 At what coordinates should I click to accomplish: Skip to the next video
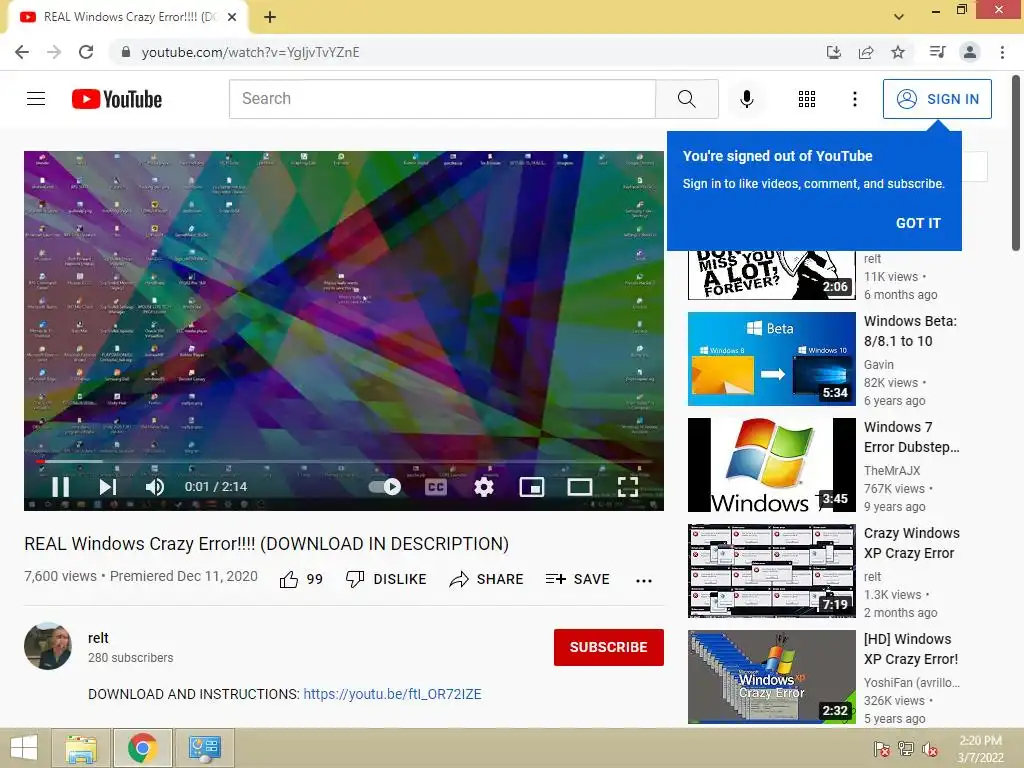(x=107, y=487)
